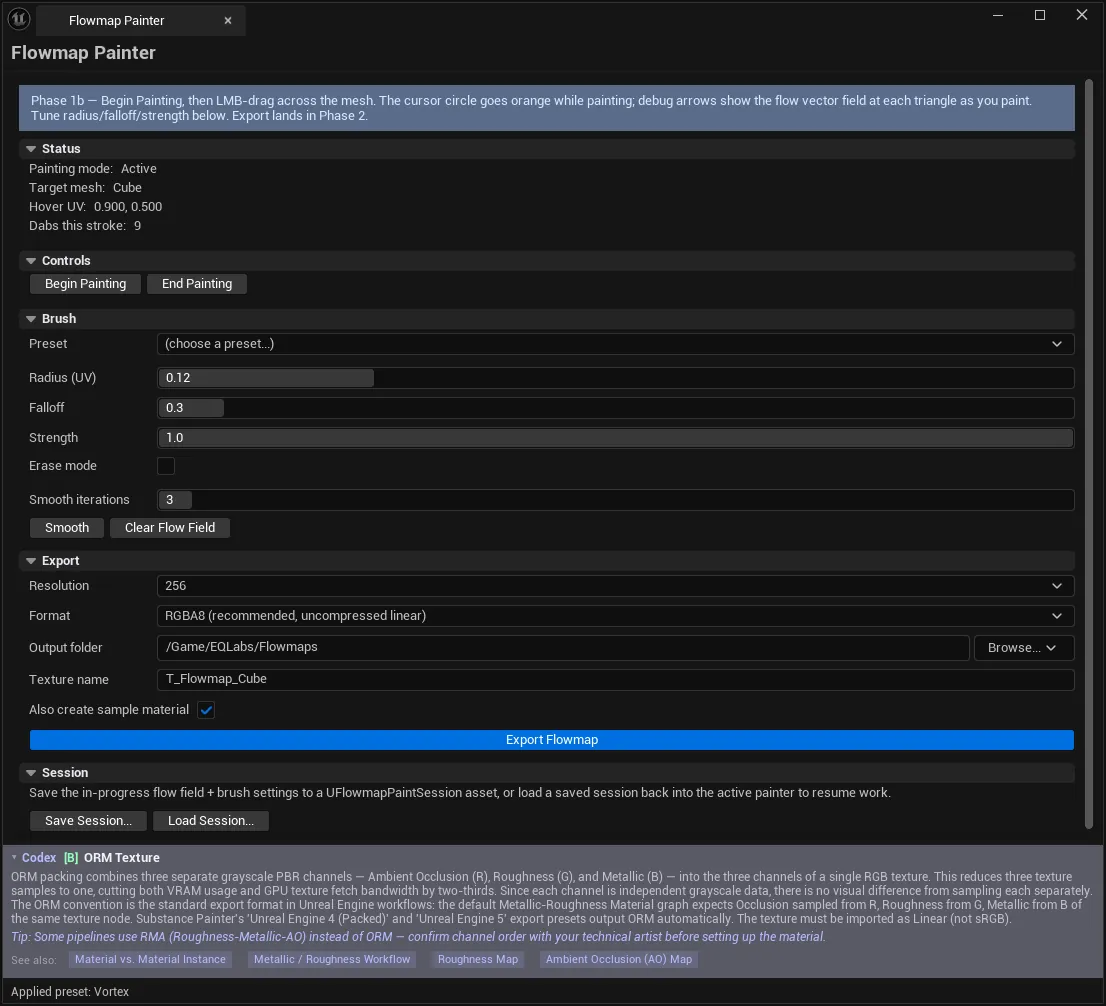
Task: Maximize the Flowmap Painter window
Action: click(x=1040, y=16)
